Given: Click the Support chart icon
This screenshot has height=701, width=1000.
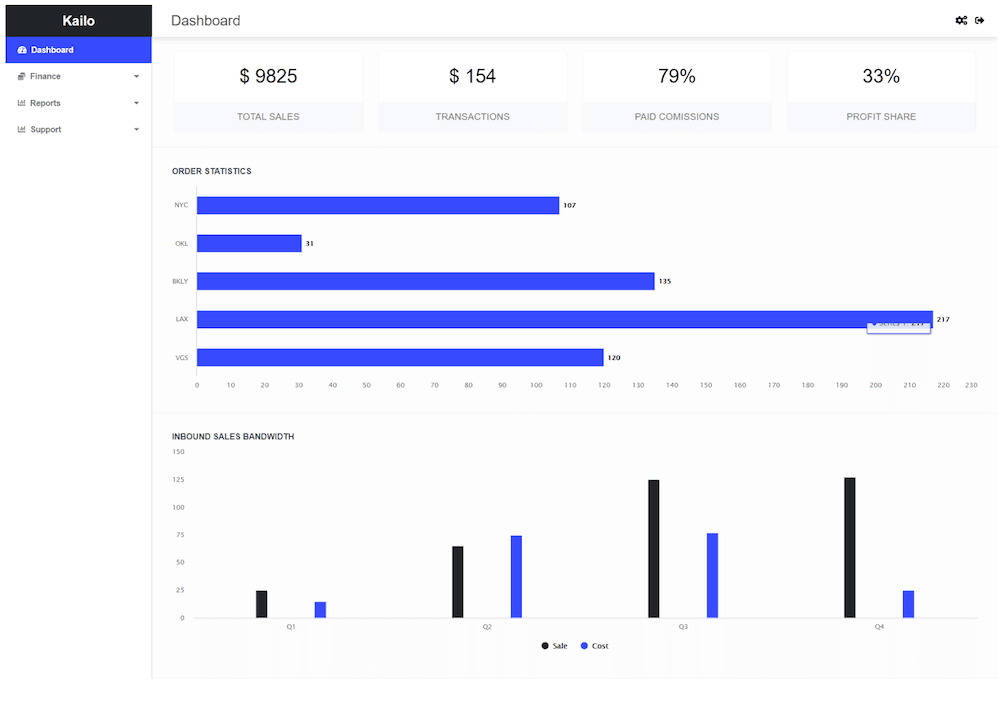Looking at the screenshot, I should click(22, 129).
